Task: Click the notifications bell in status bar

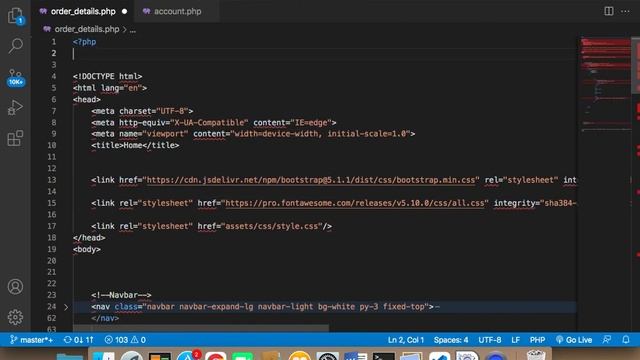Action: pyautogui.click(x=626, y=340)
